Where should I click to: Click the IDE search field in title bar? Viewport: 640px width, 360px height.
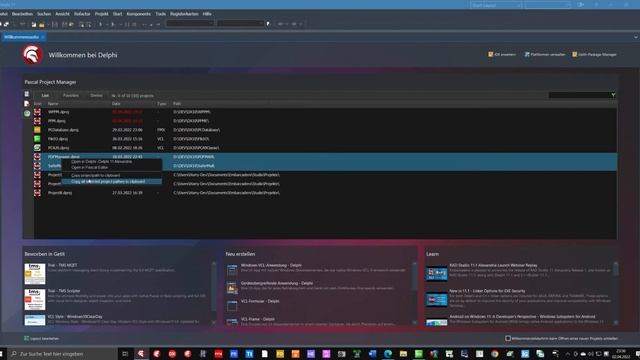[547, 5]
